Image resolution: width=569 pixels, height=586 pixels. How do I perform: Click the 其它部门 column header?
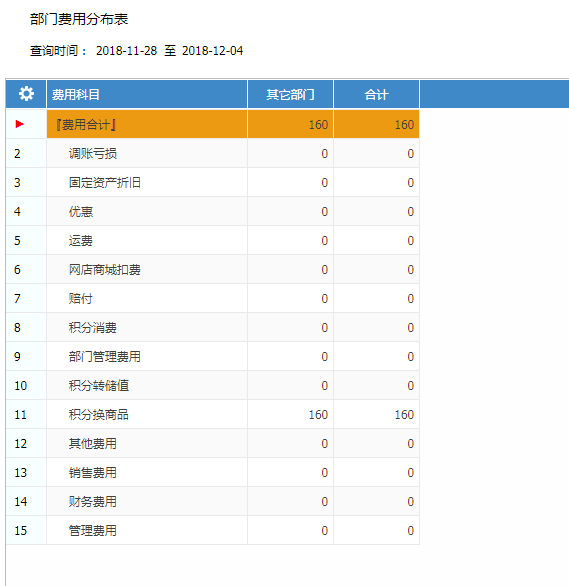tap(290, 94)
